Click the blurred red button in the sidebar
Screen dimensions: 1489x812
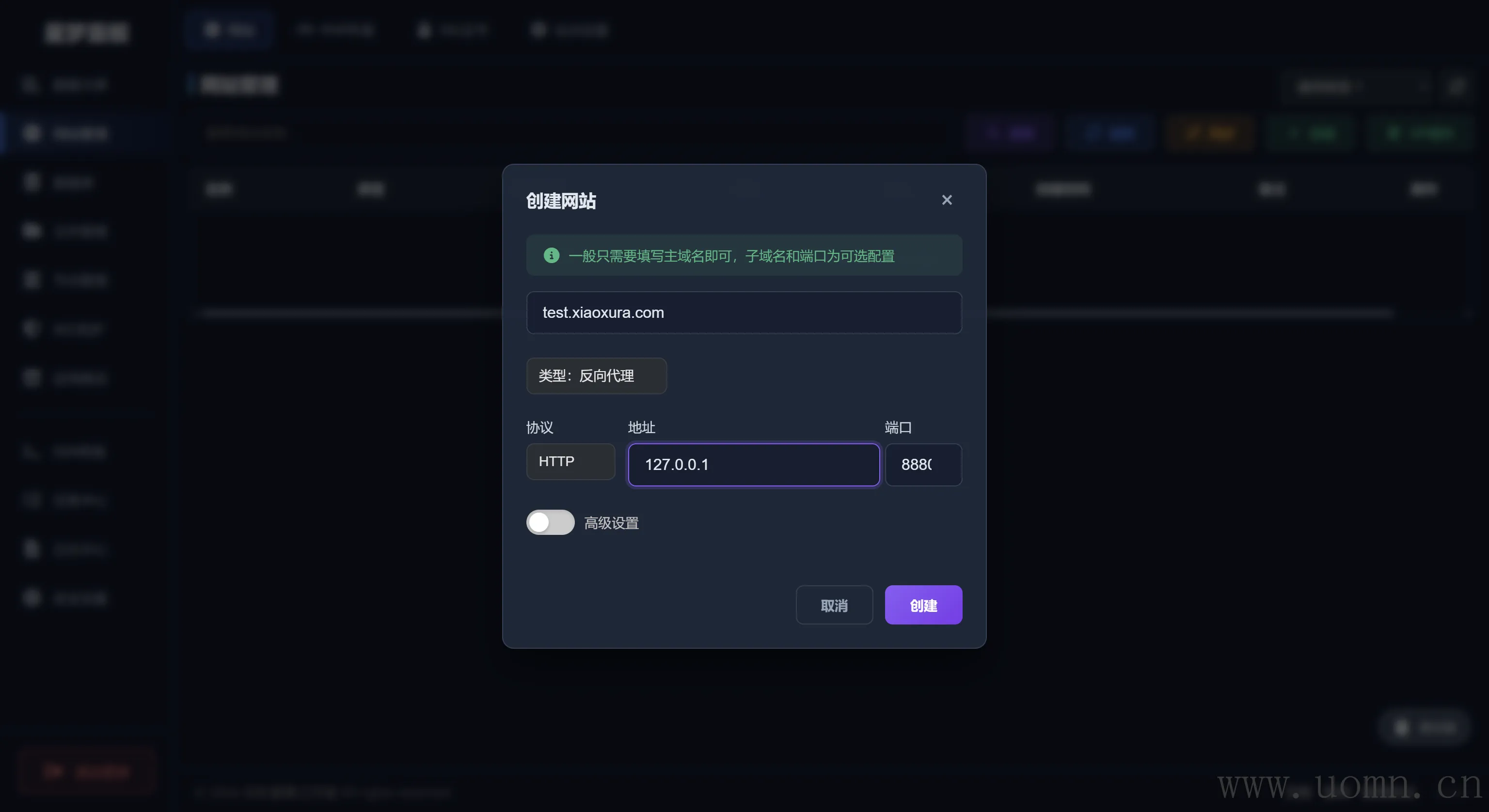click(x=87, y=771)
